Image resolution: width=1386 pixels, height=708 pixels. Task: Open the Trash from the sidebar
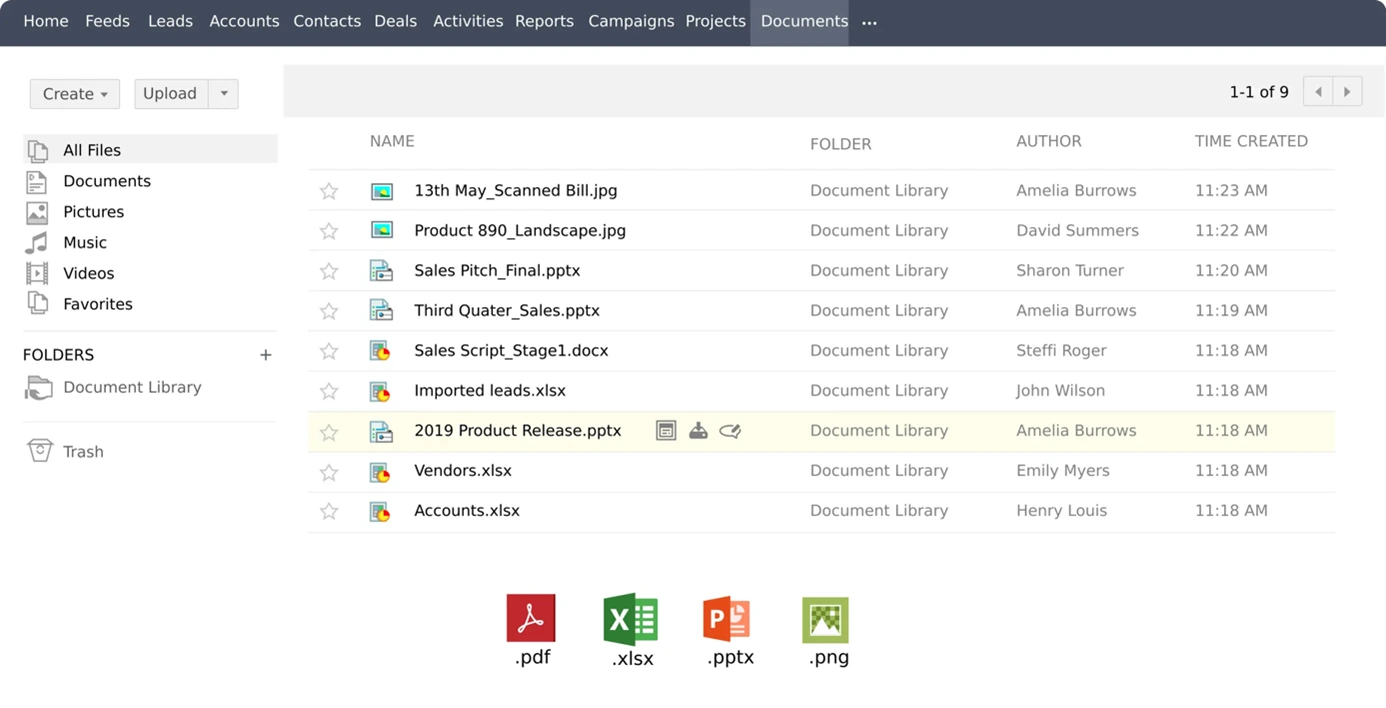coord(81,451)
